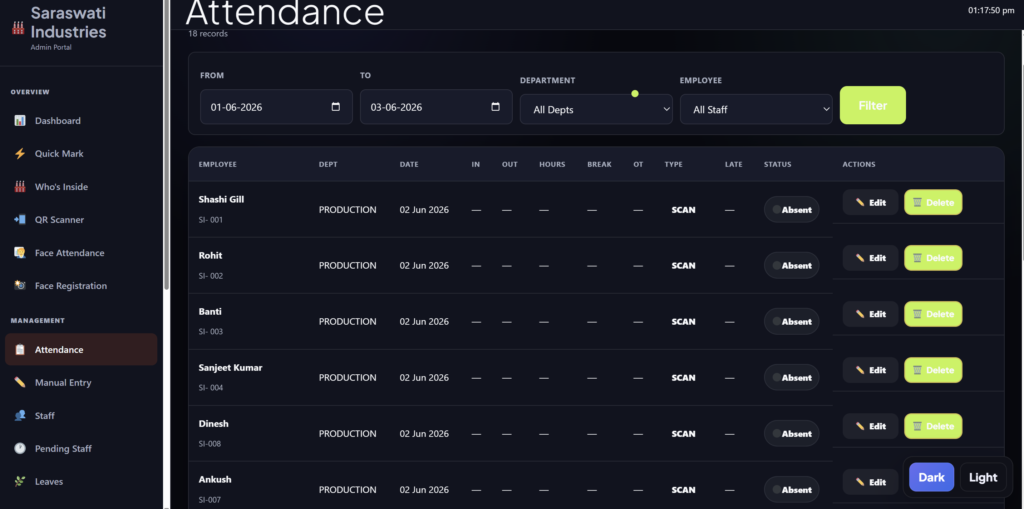Image resolution: width=1024 pixels, height=509 pixels.
Task: Click the To date field 03-06-2026
Action: 436,107
